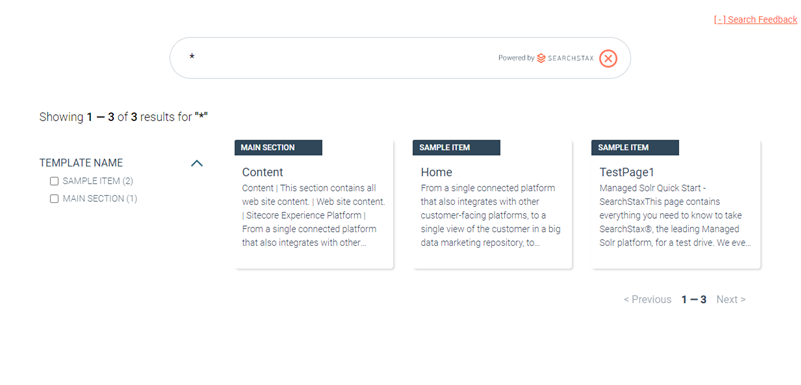
Task: Open the Home result title
Action: pyautogui.click(x=436, y=172)
